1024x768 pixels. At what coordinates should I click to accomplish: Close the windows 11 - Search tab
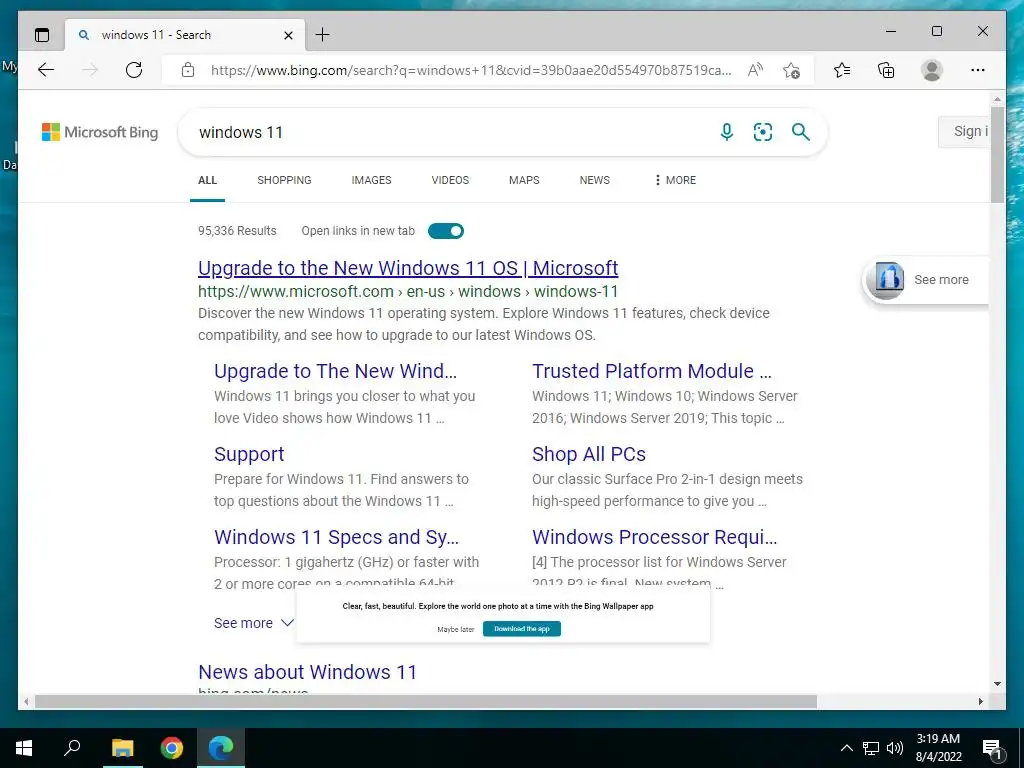pyautogui.click(x=289, y=35)
